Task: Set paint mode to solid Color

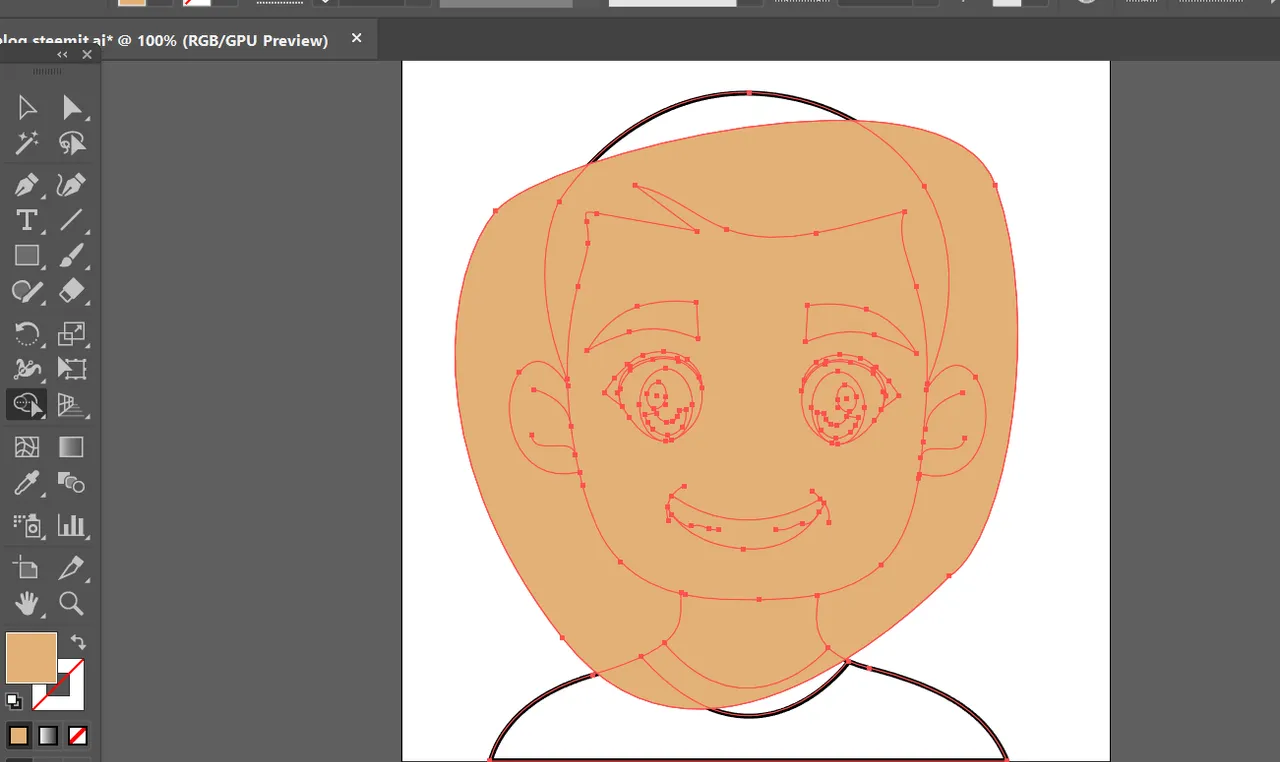Action: point(18,736)
